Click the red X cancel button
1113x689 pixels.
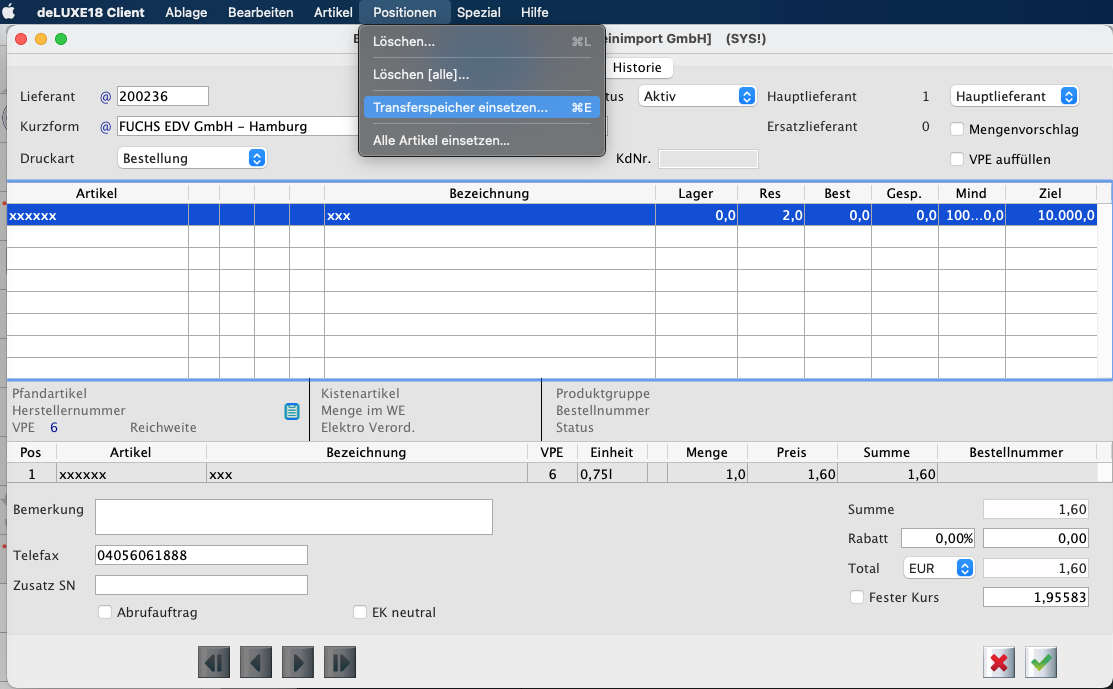(999, 662)
